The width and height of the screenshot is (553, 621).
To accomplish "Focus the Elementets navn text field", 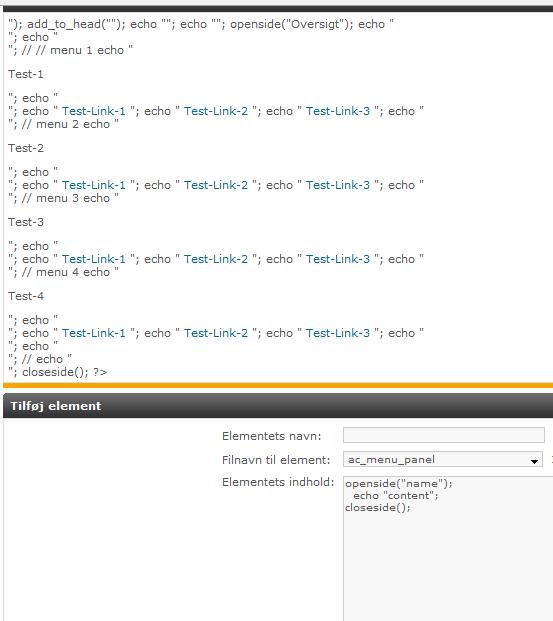I will tap(444, 435).
